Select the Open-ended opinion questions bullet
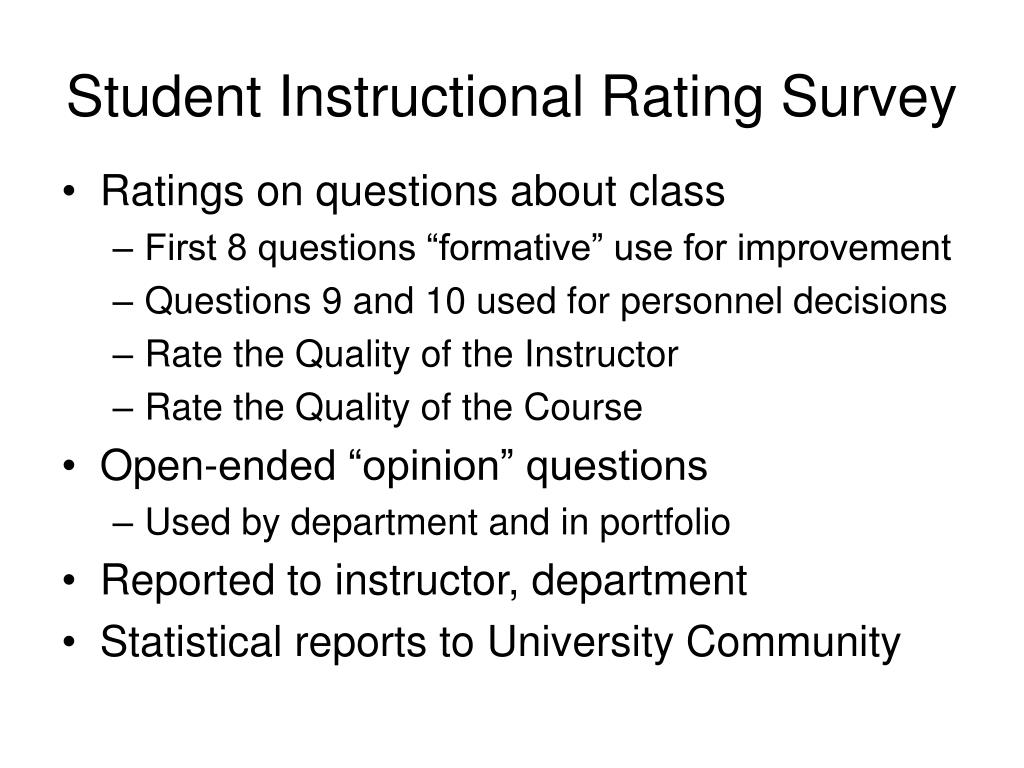 [x=404, y=468]
